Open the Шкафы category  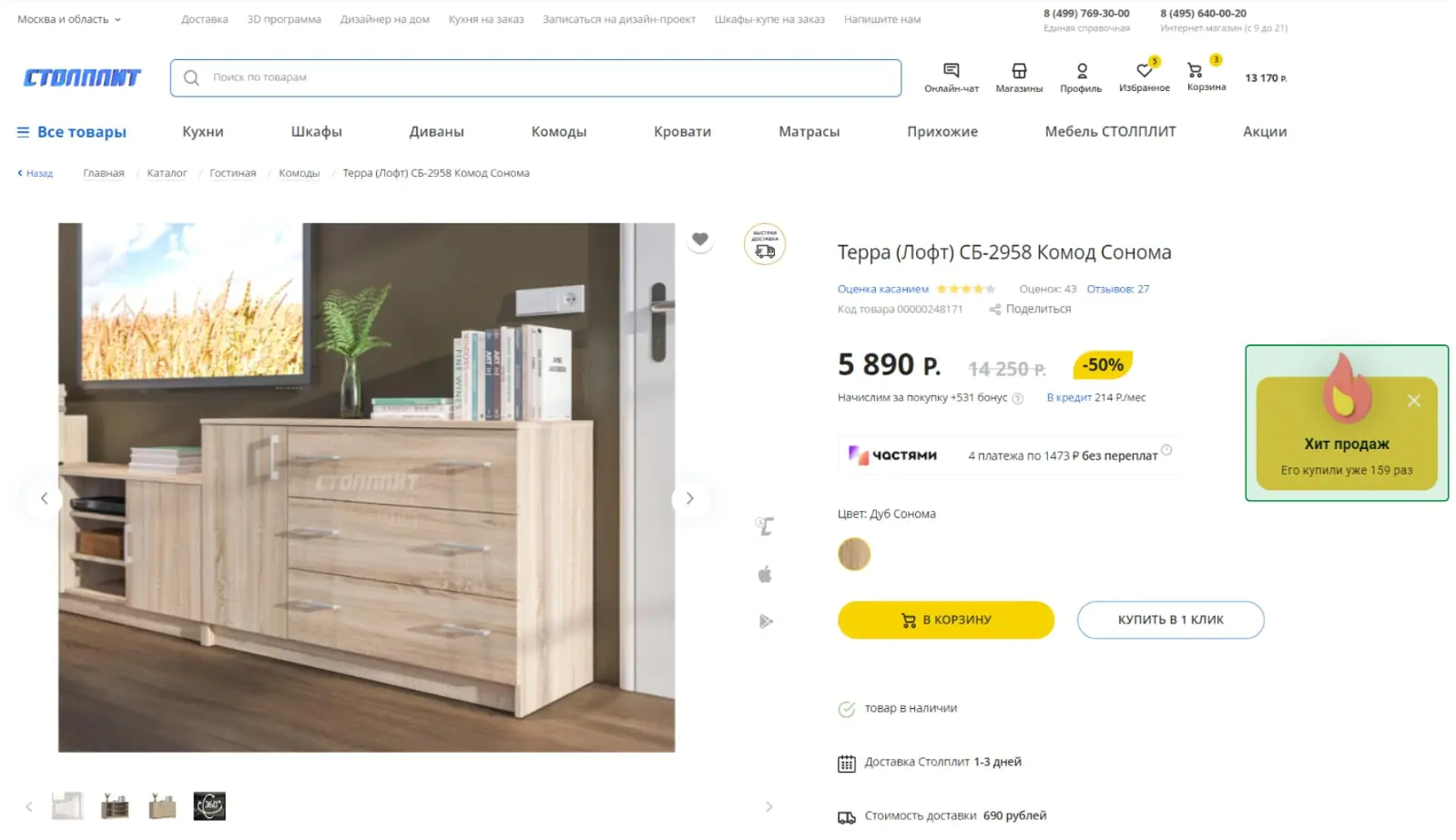click(x=317, y=131)
